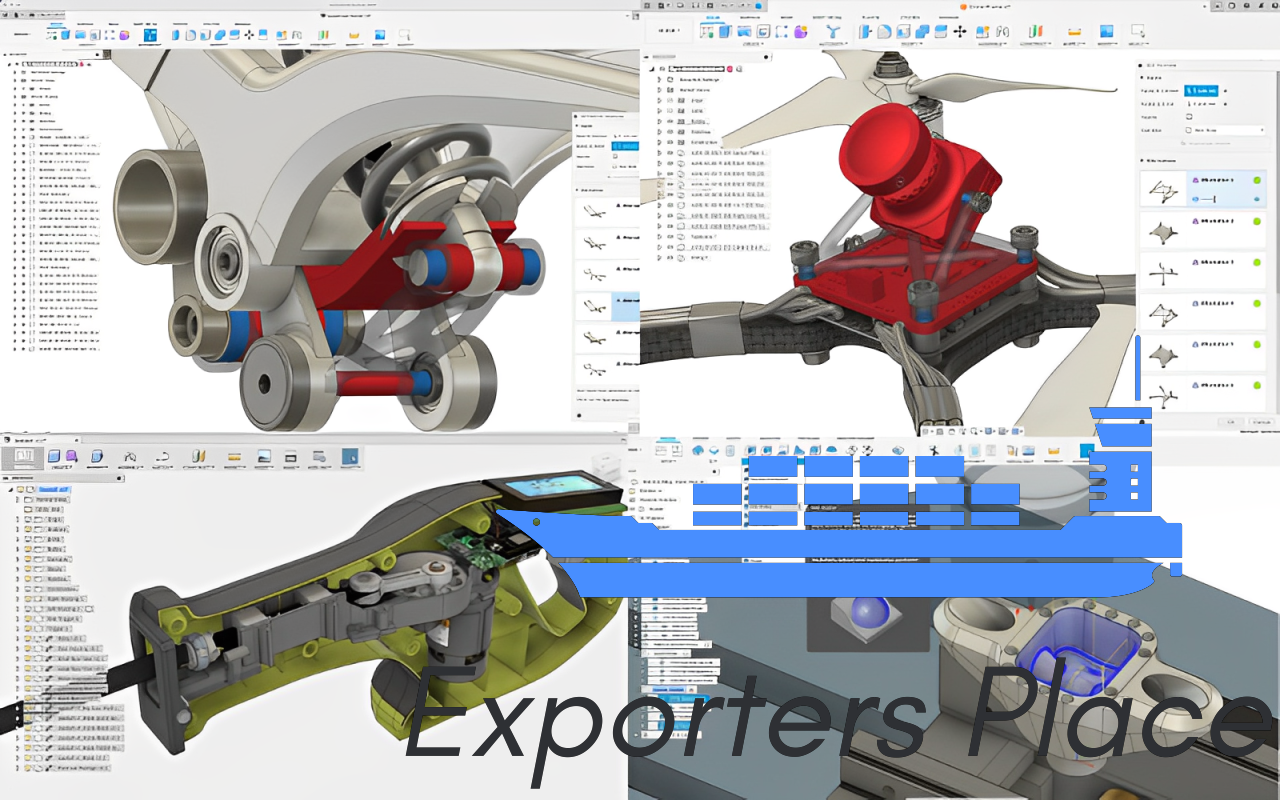The height and width of the screenshot is (800, 1280).
Task: Choose the Move/Copy cross-arrows icon in drone window
Action: pyautogui.click(x=959, y=32)
